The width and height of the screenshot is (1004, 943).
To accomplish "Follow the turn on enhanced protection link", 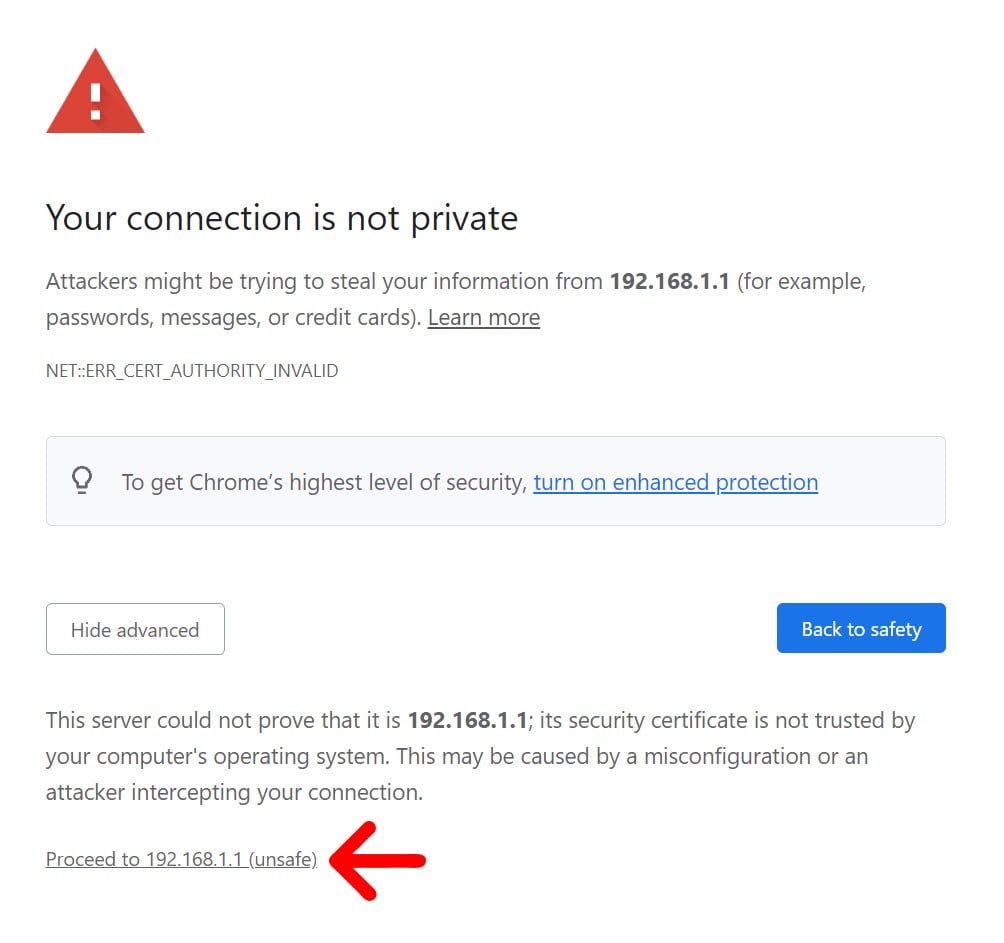I will [675, 482].
